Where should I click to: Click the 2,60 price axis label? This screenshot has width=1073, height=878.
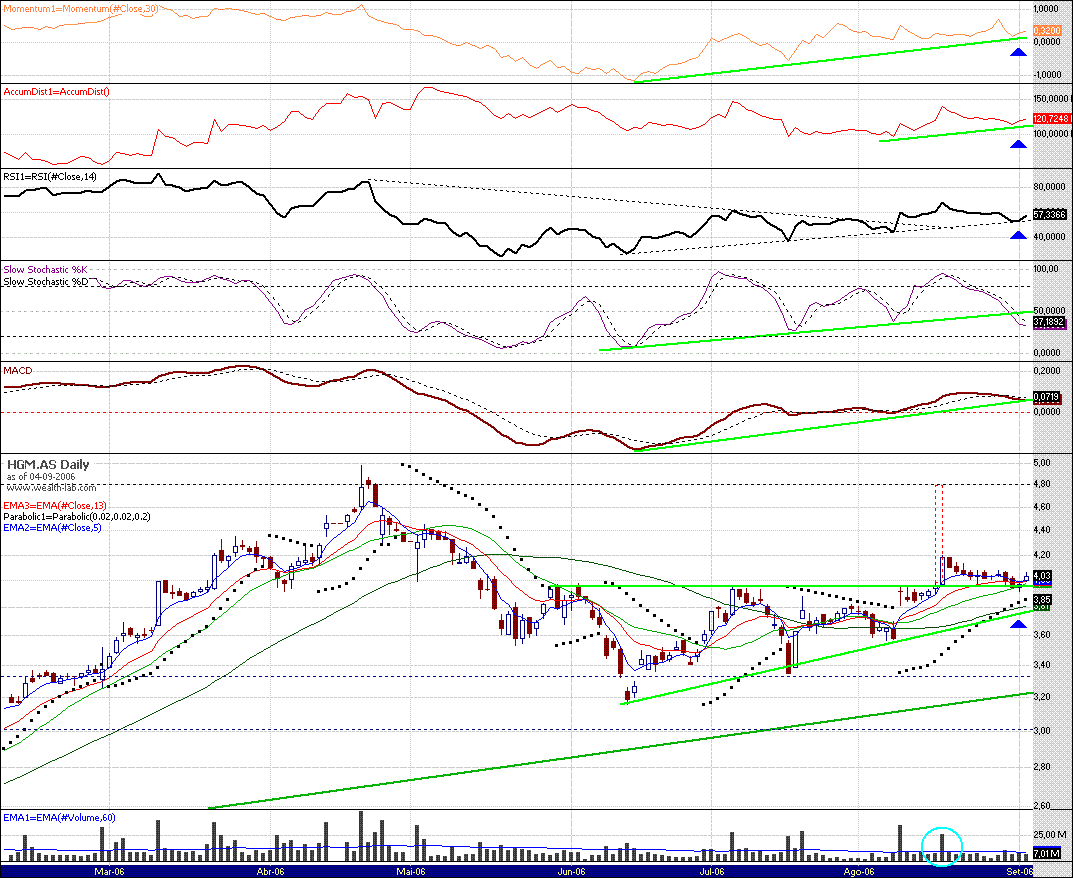[1042, 805]
